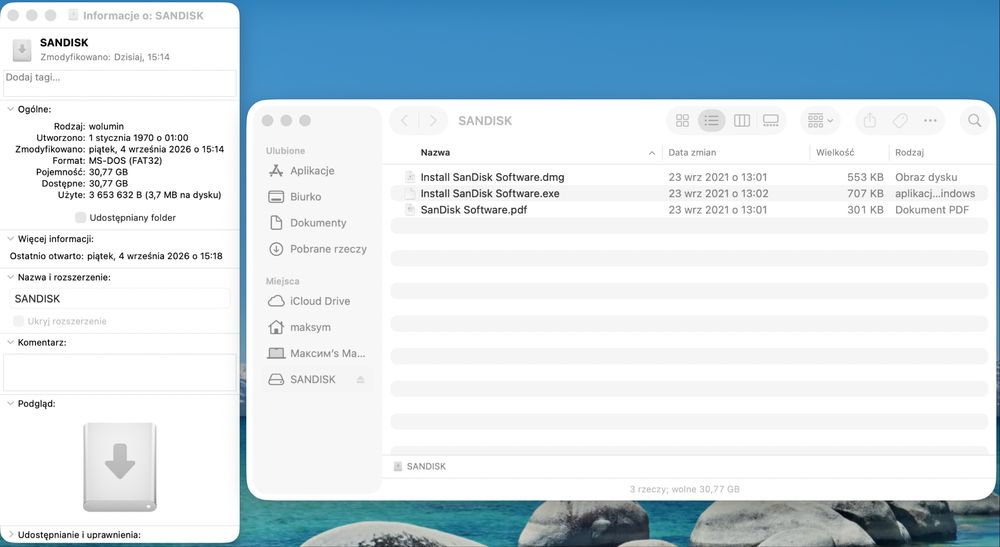Expand Udostępnianie i uprawnienia section

tap(10, 535)
